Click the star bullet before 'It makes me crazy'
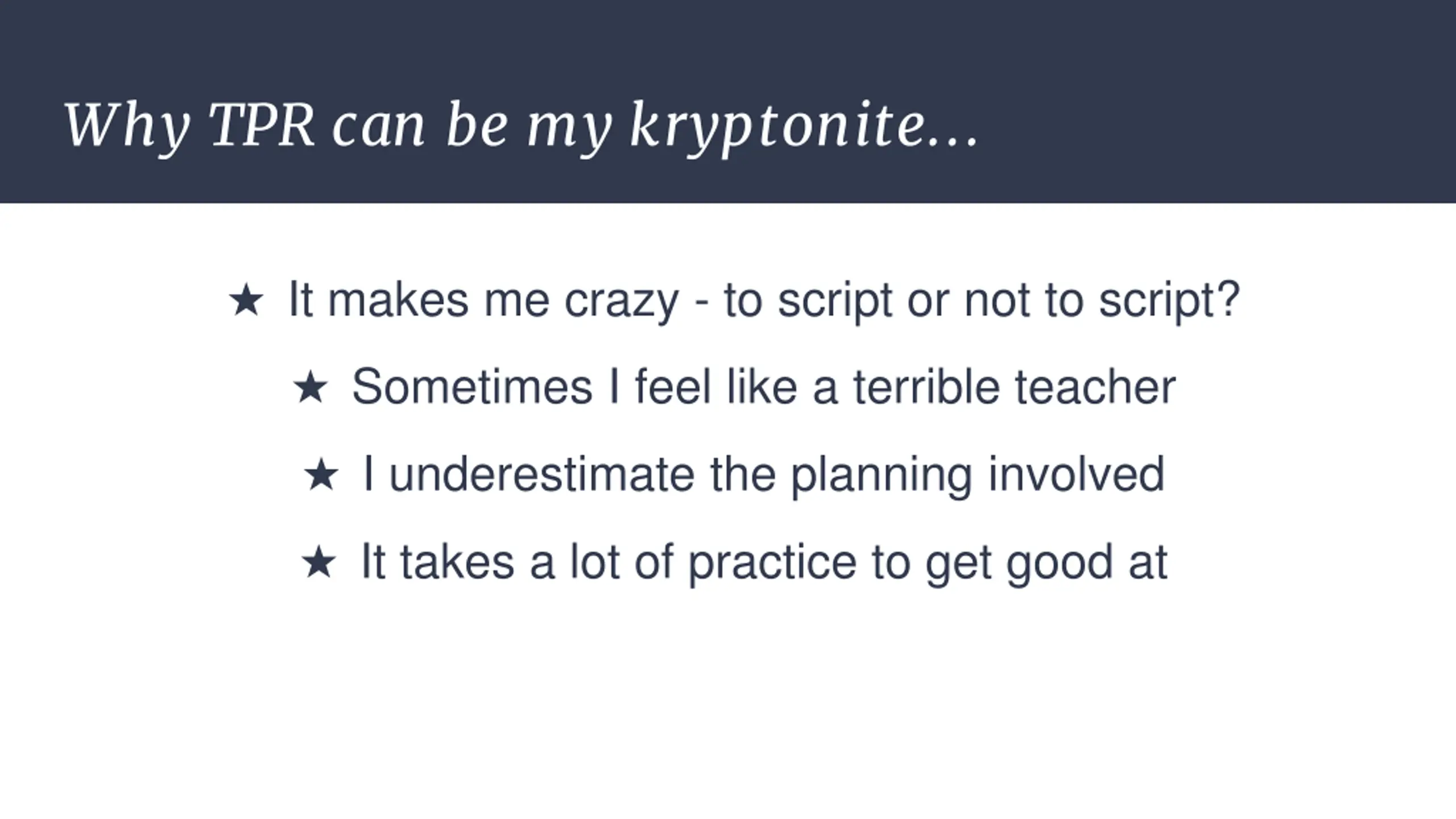 [246, 300]
